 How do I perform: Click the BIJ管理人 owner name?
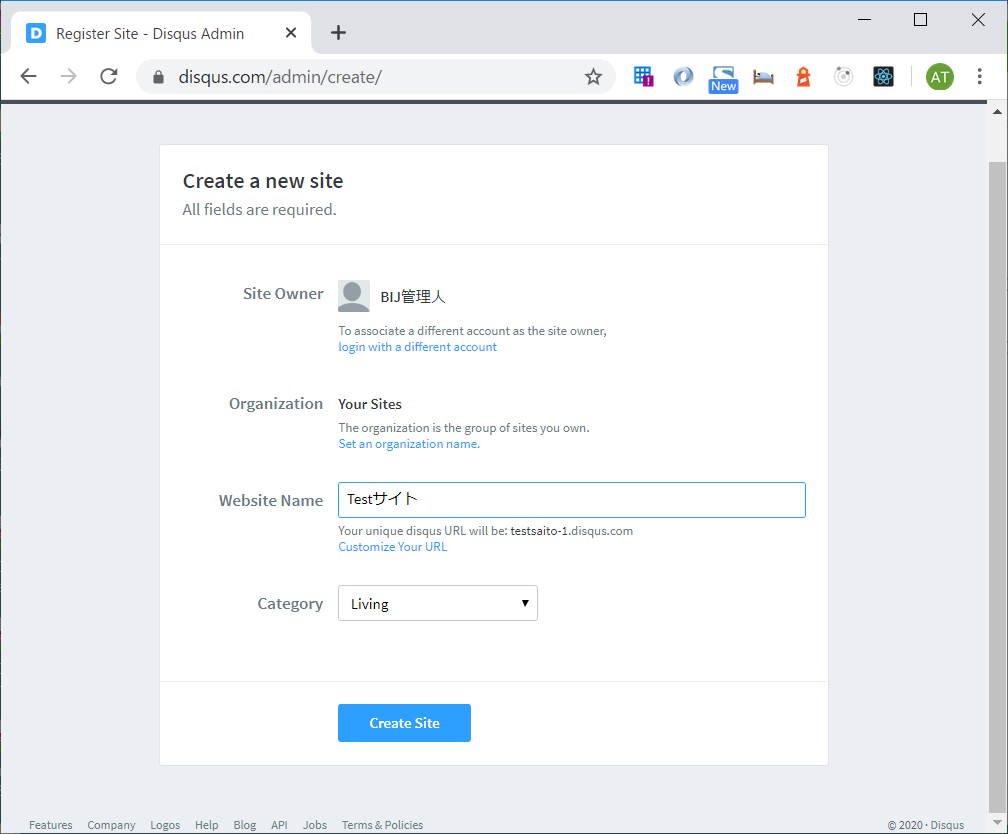tap(413, 296)
